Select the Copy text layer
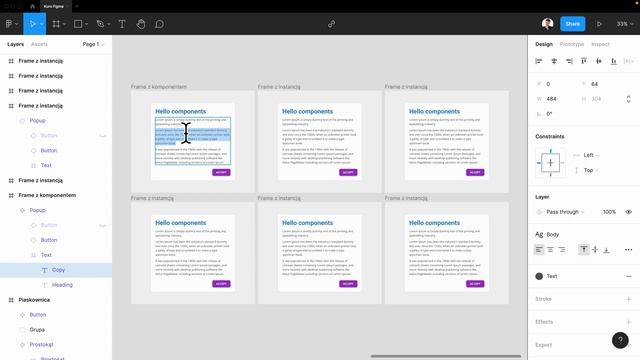Screen dimensions: 640x360 56,270
